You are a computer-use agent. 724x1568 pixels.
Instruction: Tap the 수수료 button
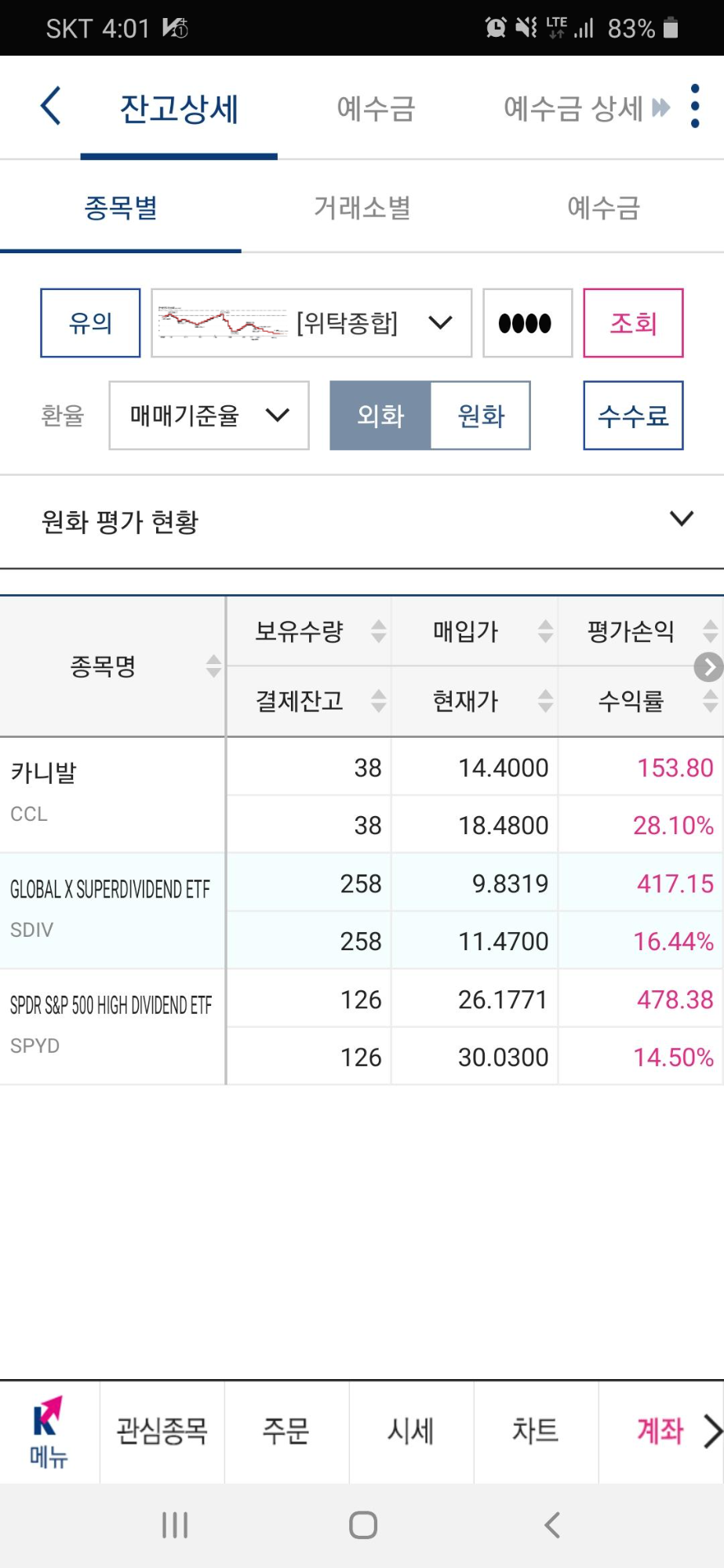pos(633,416)
